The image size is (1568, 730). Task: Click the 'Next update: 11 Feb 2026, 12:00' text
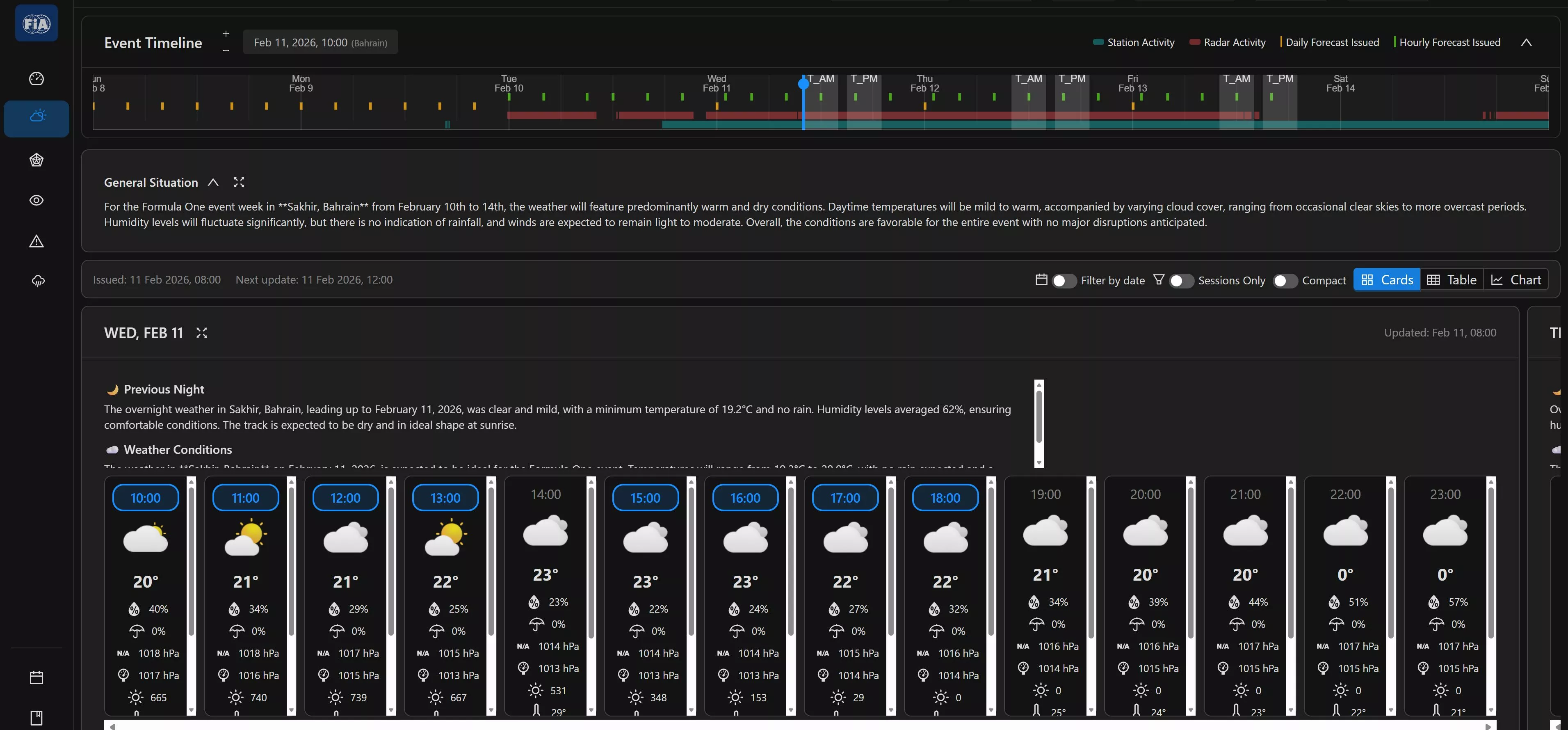point(314,279)
